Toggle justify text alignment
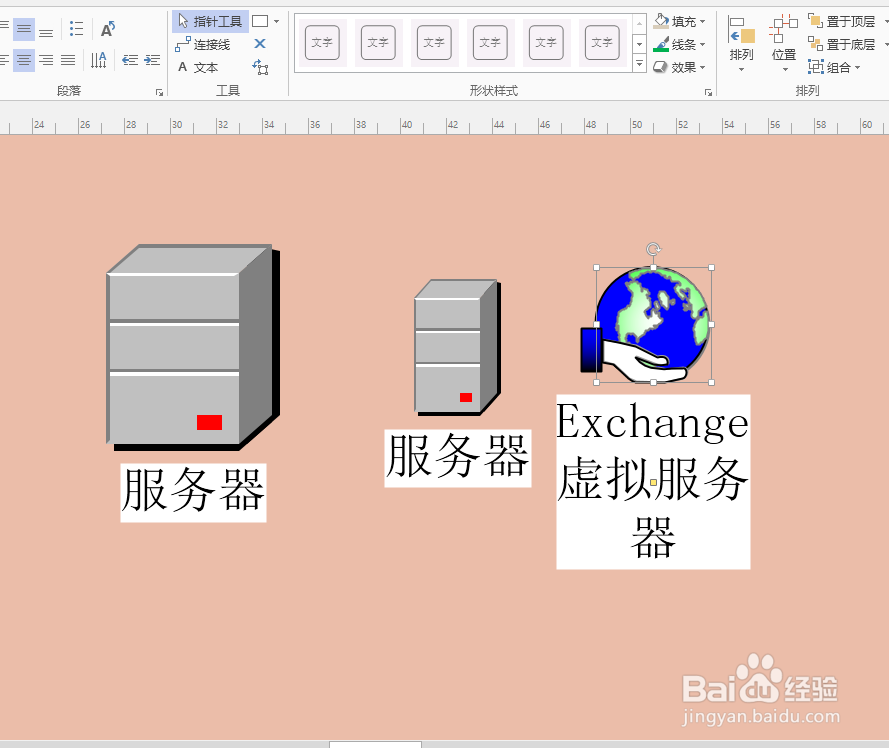The image size is (889, 748). coord(68,60)
